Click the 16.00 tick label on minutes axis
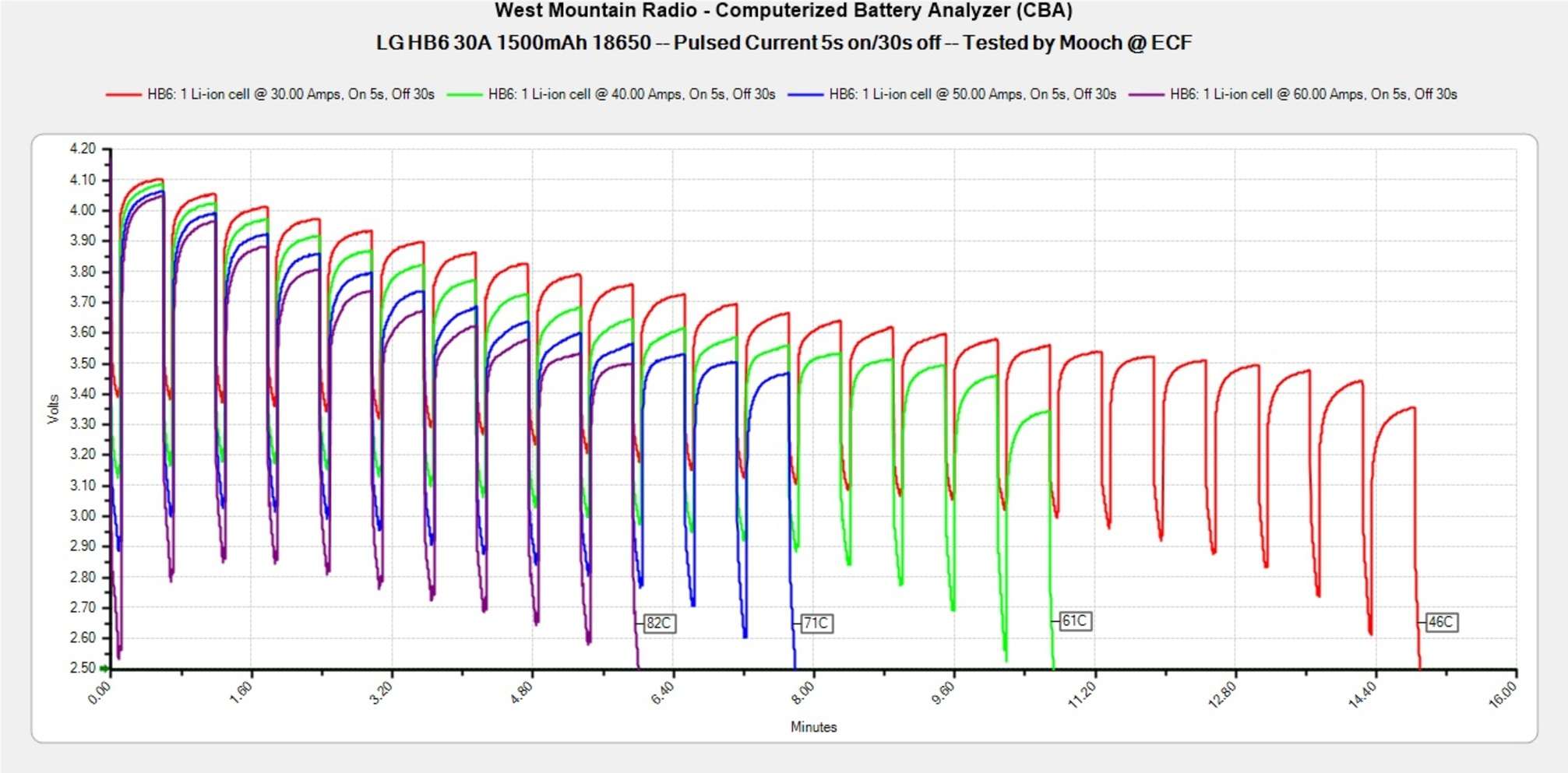Viewport: 1568px width, 773px height. (x=1503, y=694)
